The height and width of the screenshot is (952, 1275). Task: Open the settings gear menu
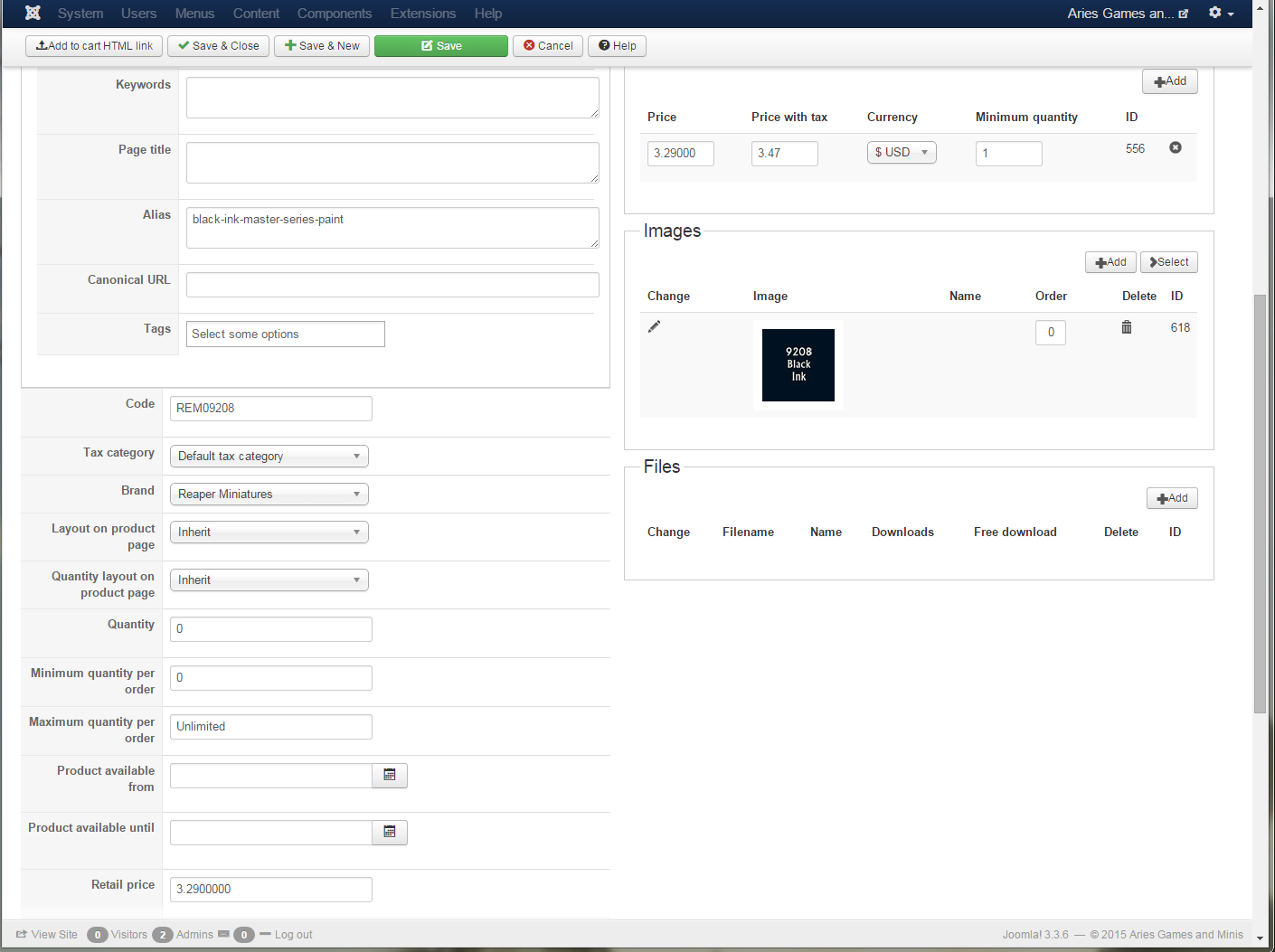1221,13
